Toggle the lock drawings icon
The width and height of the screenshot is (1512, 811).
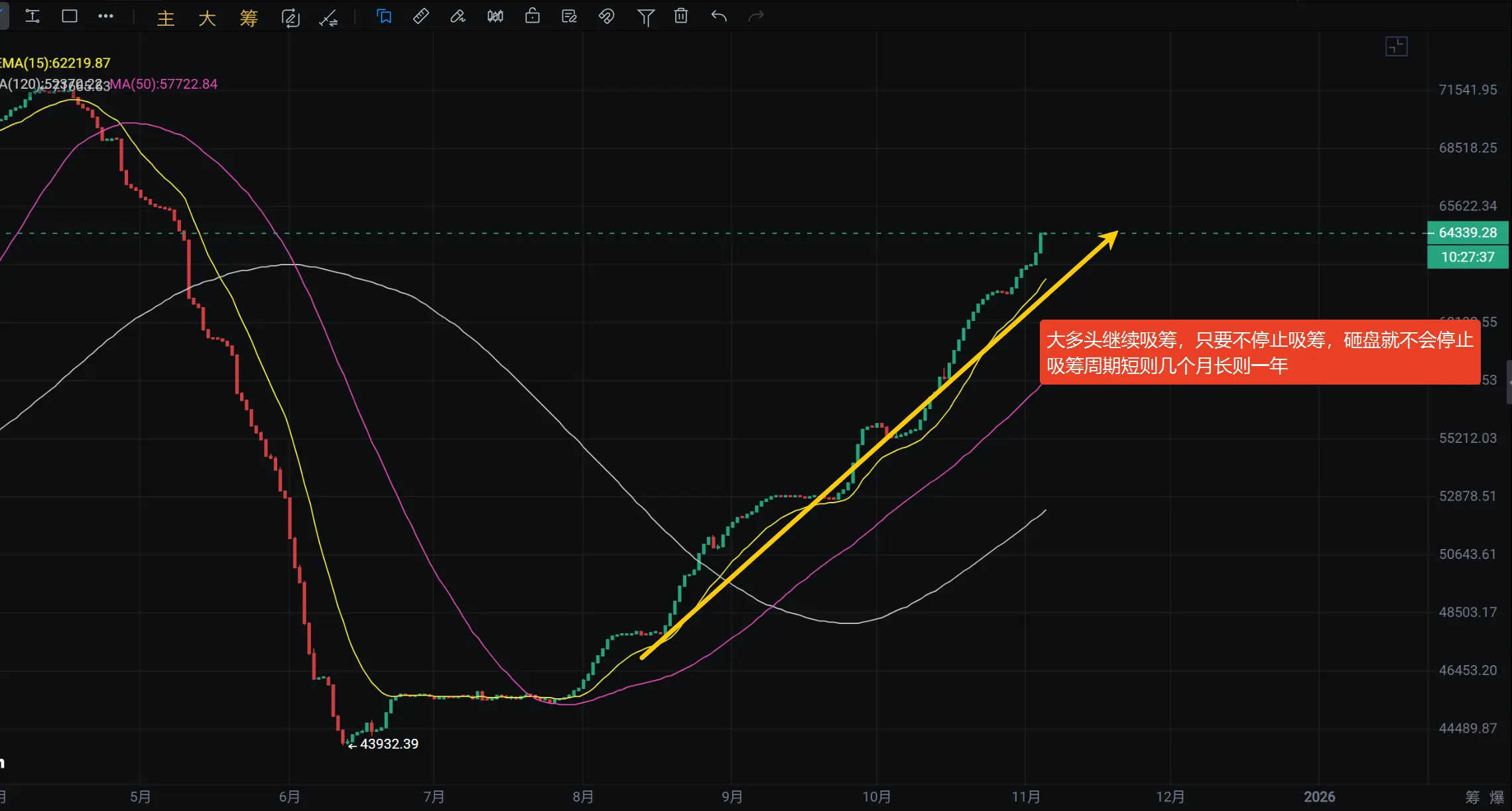click(532, 17)
